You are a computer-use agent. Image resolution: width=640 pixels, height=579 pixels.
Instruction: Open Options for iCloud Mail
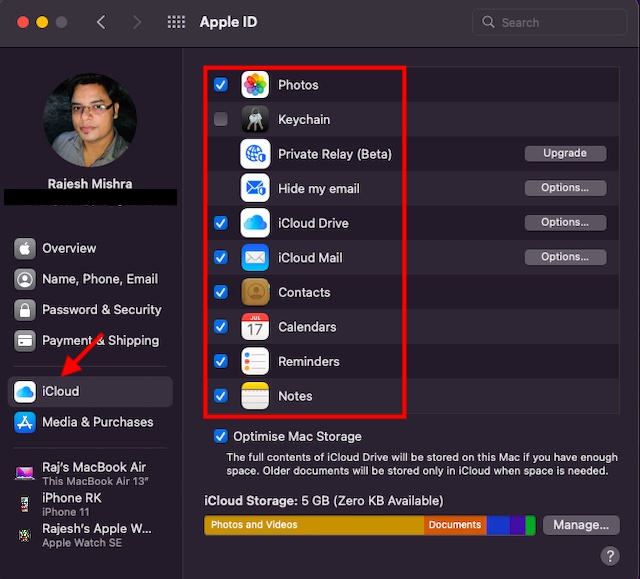pos(565,257)
